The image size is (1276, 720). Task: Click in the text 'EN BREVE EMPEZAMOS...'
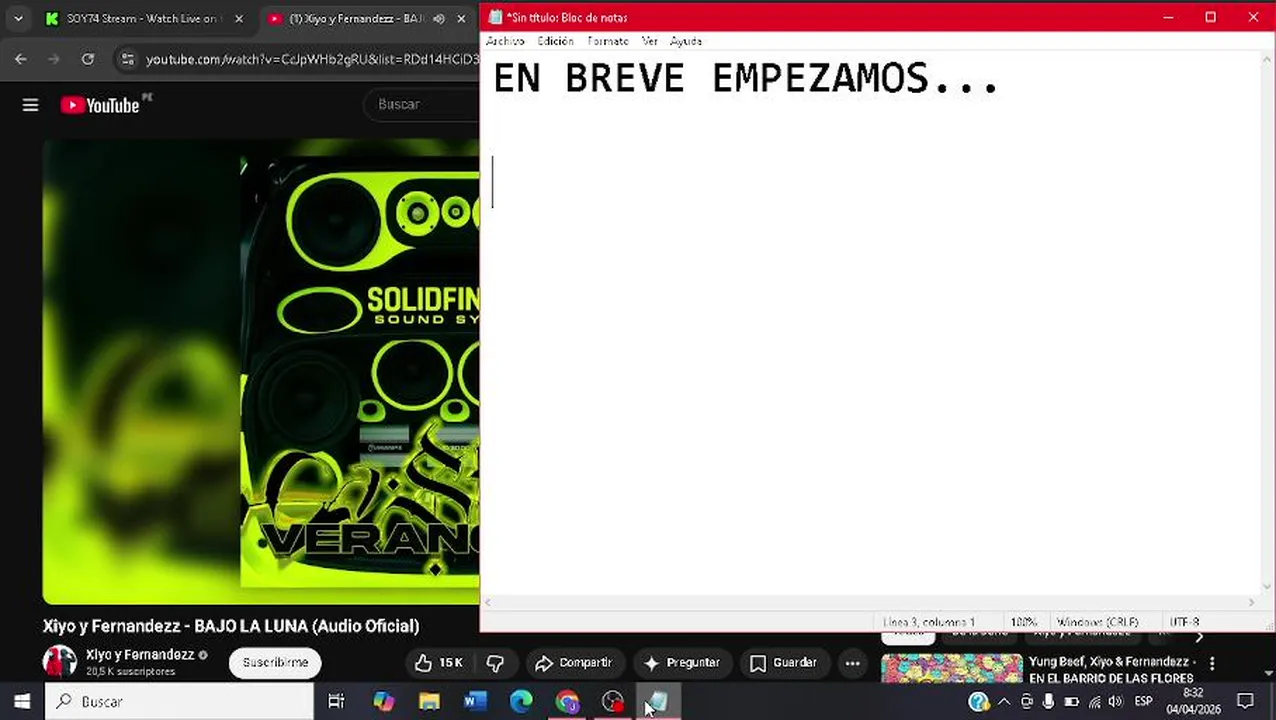(x=746, y=78)
